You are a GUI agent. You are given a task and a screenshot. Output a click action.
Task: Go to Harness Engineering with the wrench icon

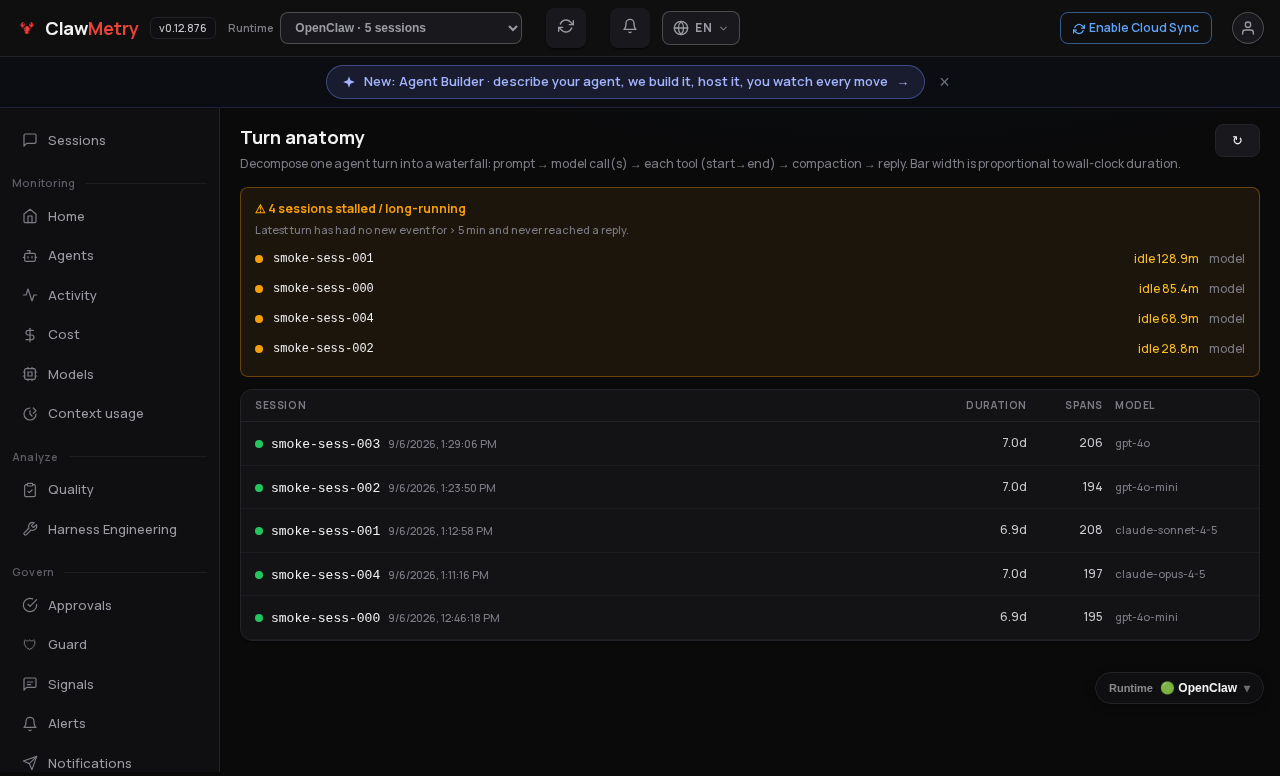[110, 530]
